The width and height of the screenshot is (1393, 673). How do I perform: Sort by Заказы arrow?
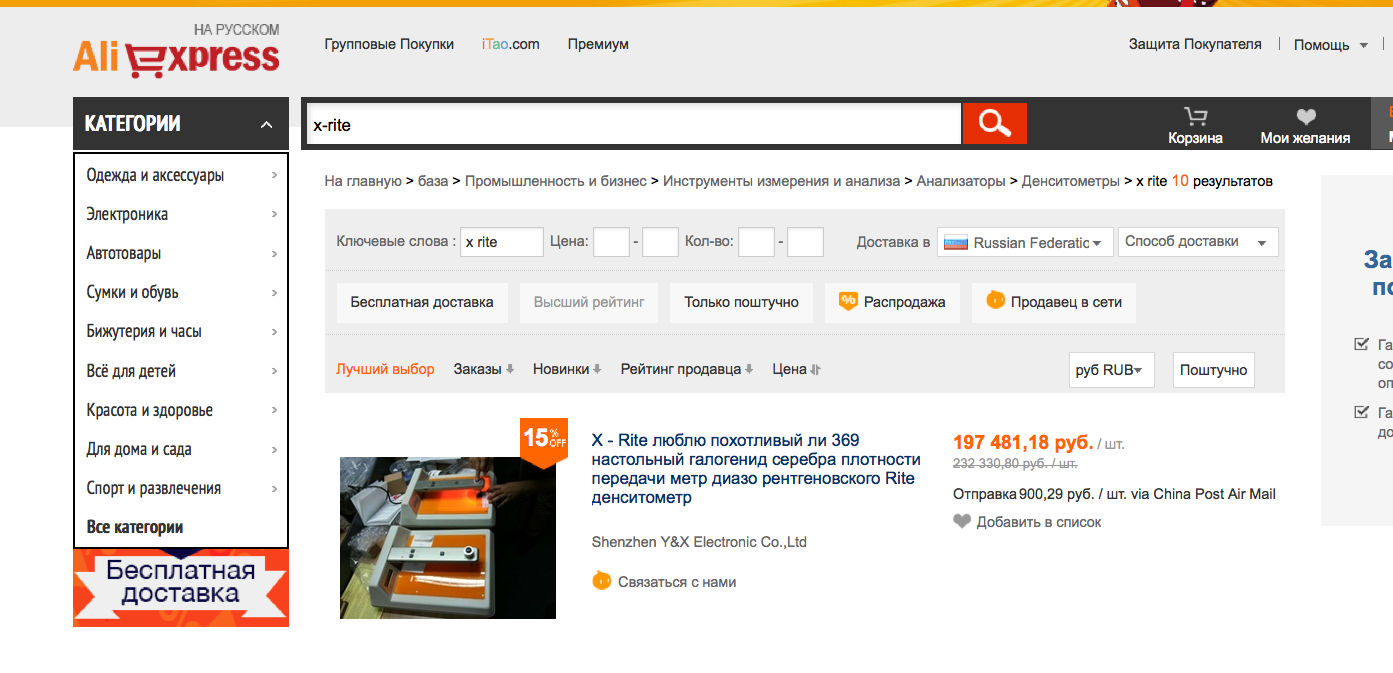510,369
